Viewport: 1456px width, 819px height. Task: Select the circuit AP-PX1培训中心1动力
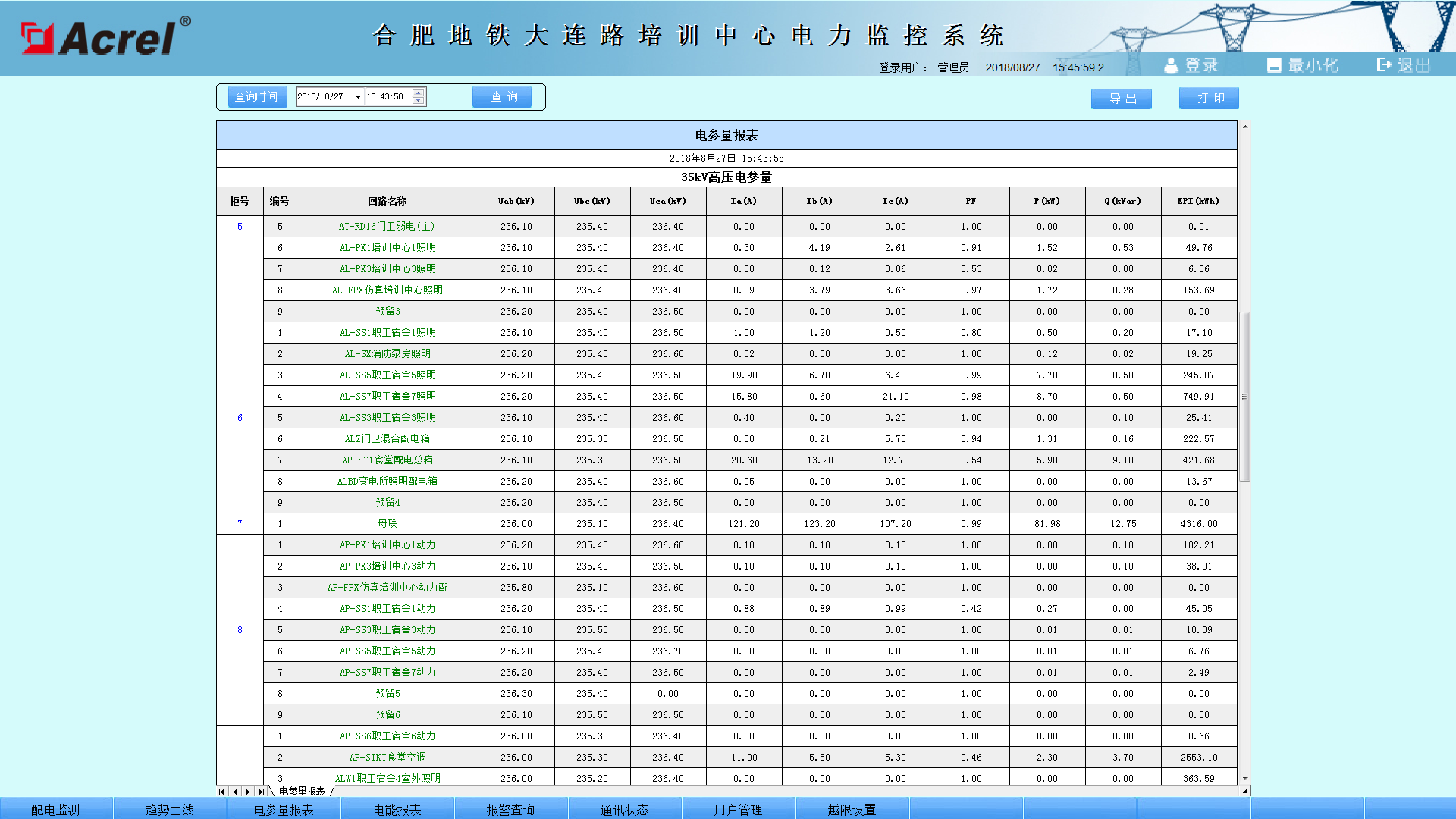point(388,545)
